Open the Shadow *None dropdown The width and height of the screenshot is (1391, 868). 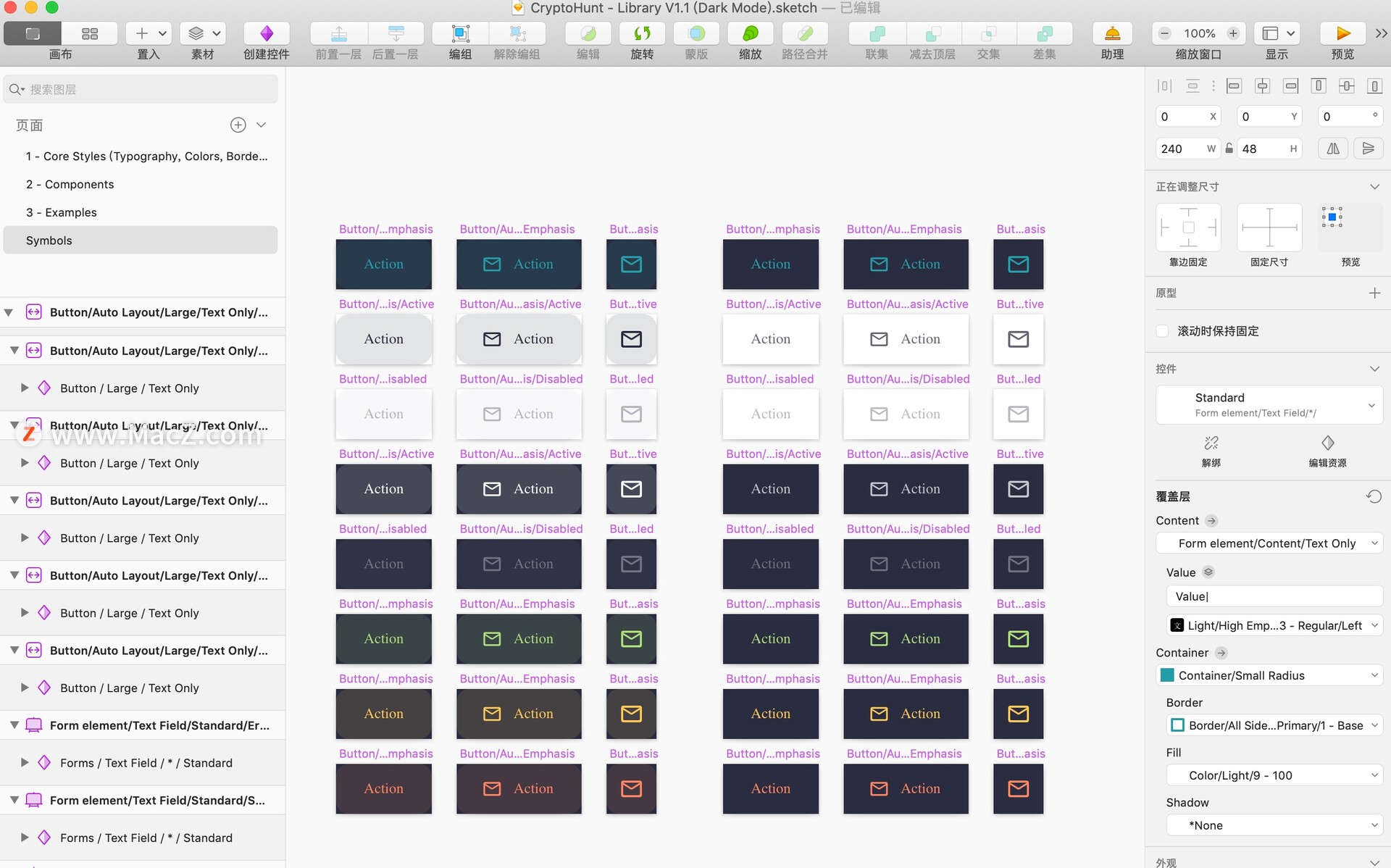pyautogui.click(x=1274, y=825)
